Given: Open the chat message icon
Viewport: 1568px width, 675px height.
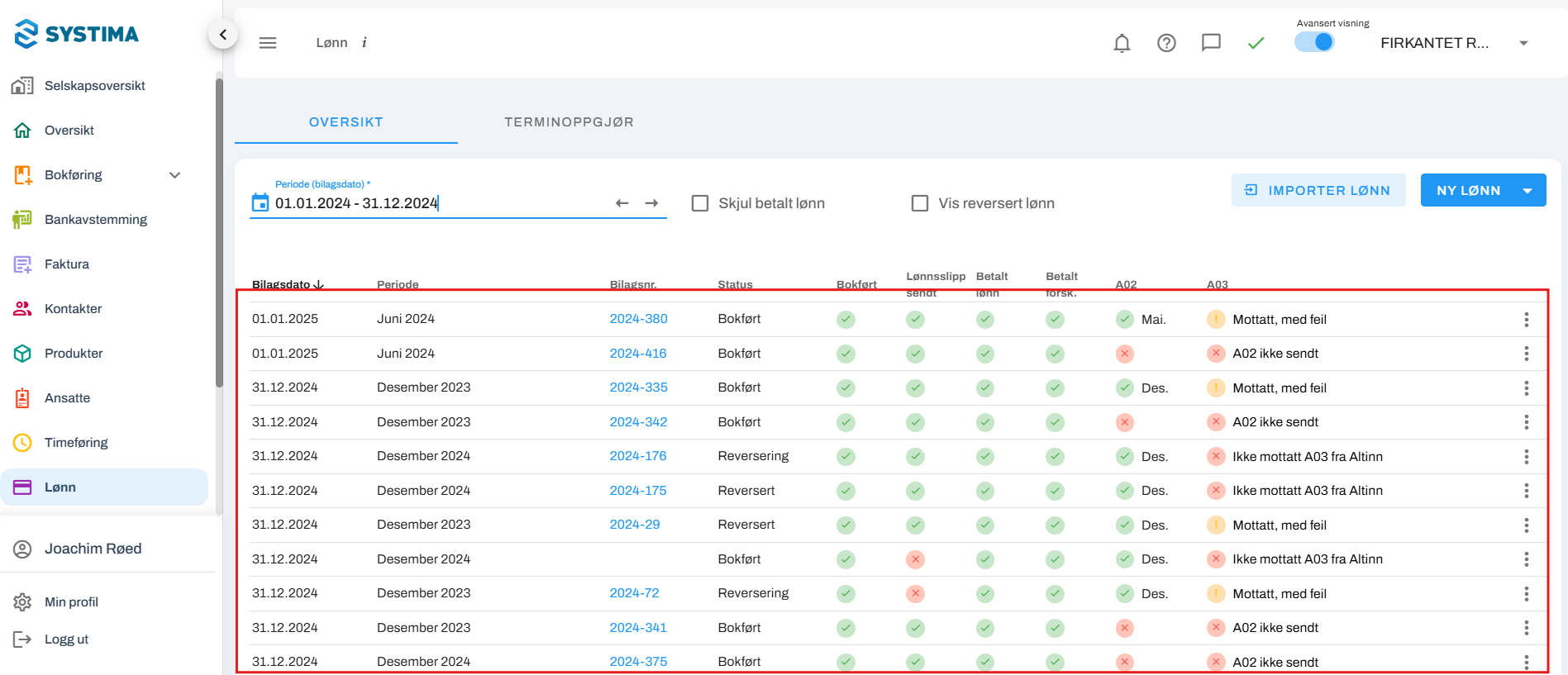Looking at the screenshot, I should pos(1211,43).
